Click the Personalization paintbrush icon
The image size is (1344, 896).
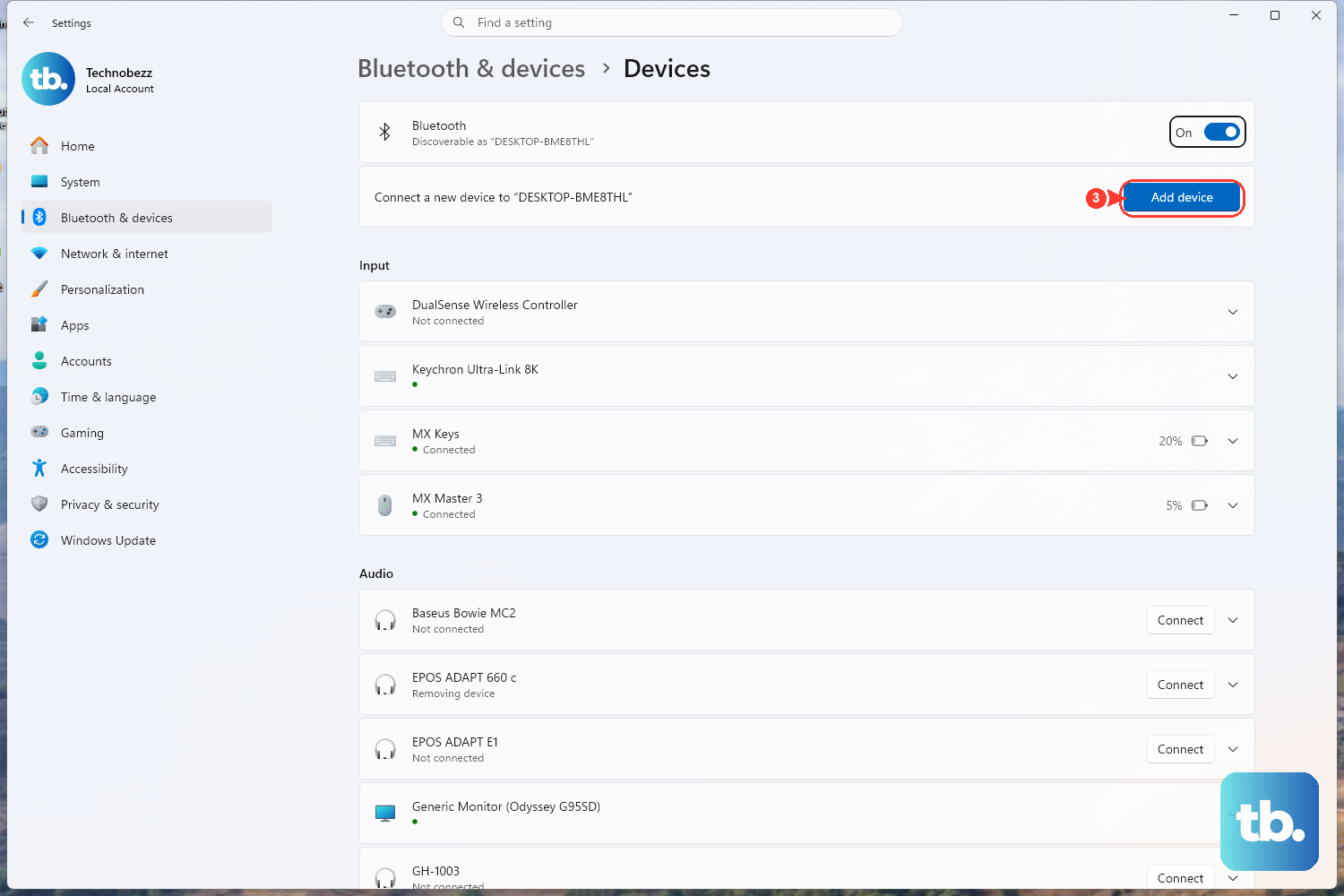pyautogui.click(x=39, y=289)
